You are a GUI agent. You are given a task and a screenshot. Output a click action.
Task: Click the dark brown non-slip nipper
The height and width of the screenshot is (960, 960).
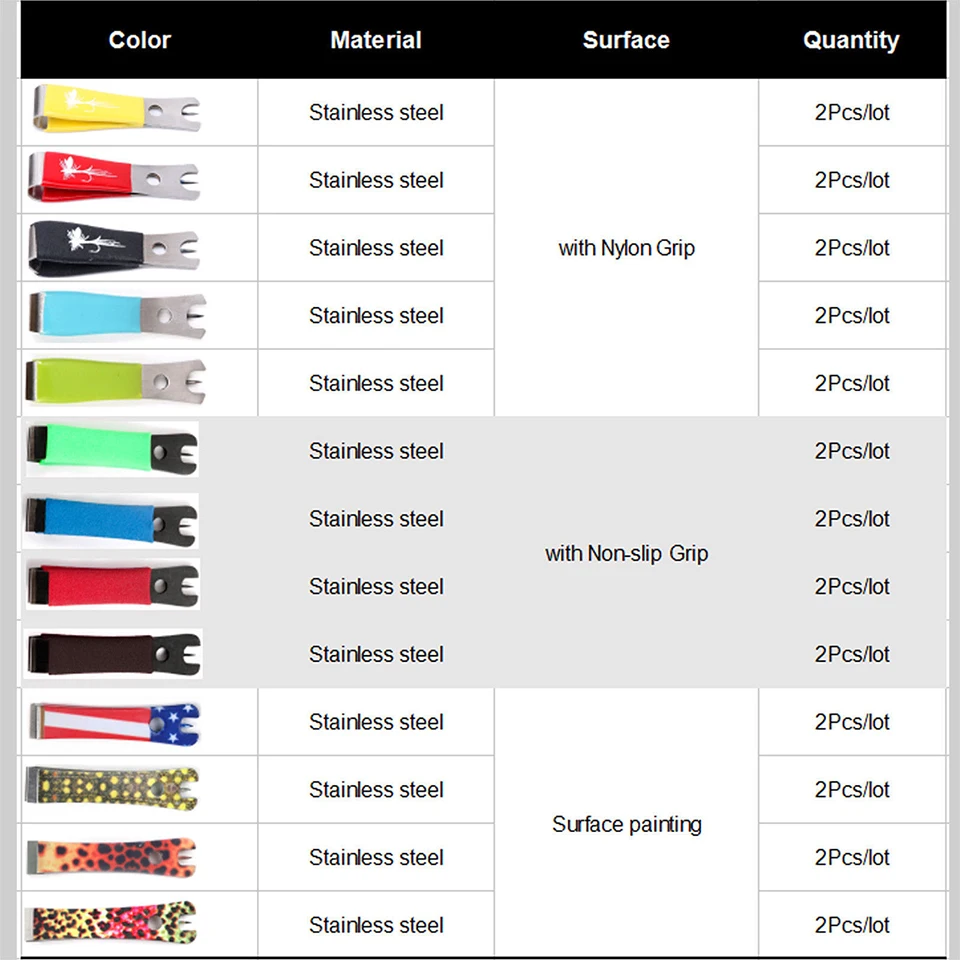114,653
